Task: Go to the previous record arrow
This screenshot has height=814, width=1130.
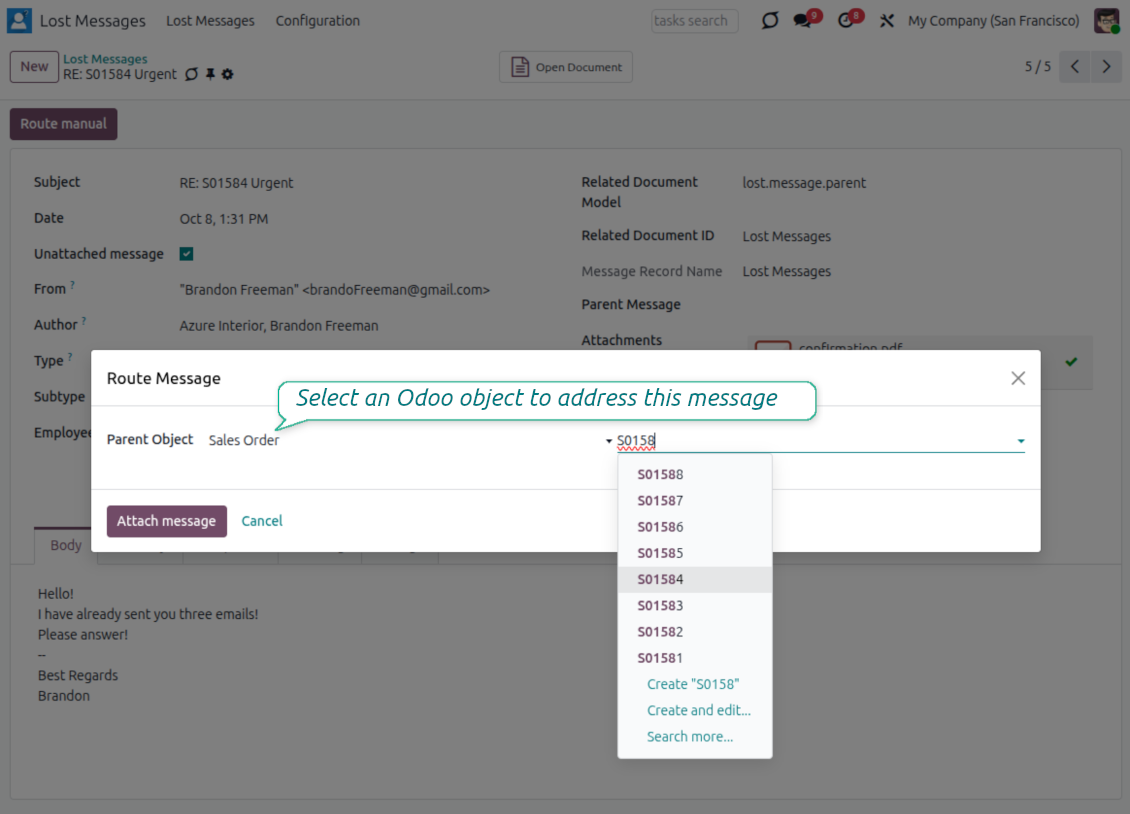Action: (1075, 67)
